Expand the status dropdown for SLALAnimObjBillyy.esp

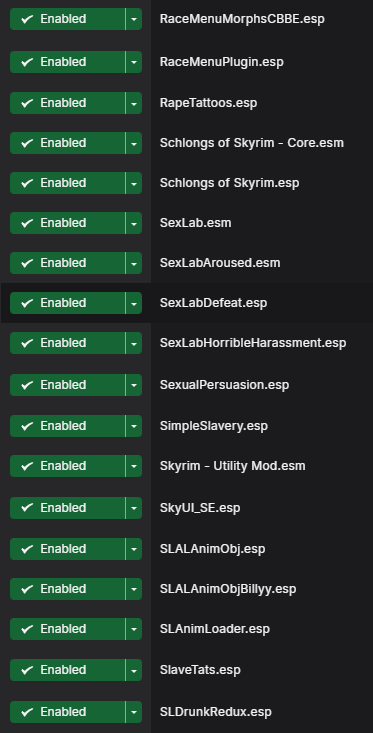pyautogui.click(x=134, y=589)
